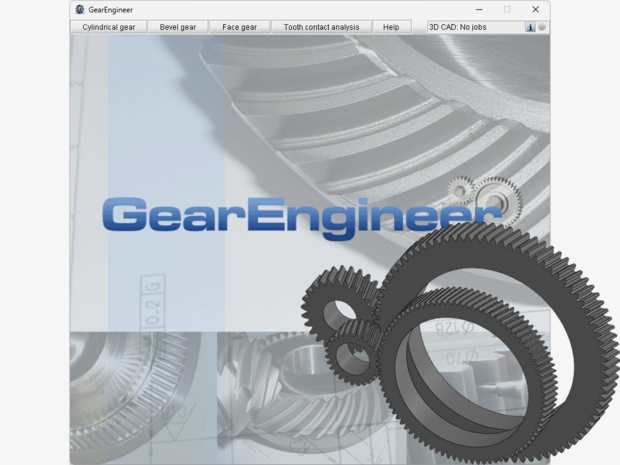Screen dimensions: 620x465
Task: Close the GearEngineer window
Action: [x=535, y=9]
